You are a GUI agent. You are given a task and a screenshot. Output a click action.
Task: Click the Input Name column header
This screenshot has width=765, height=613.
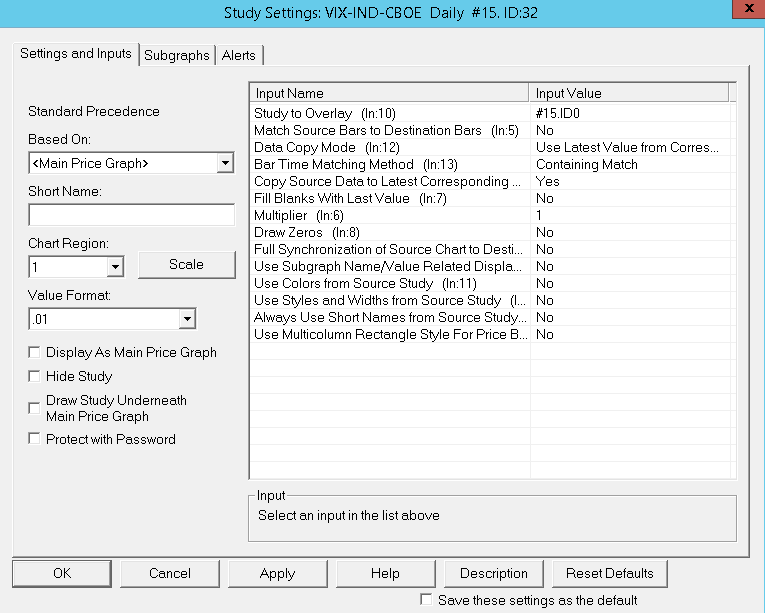click(390, 93)
